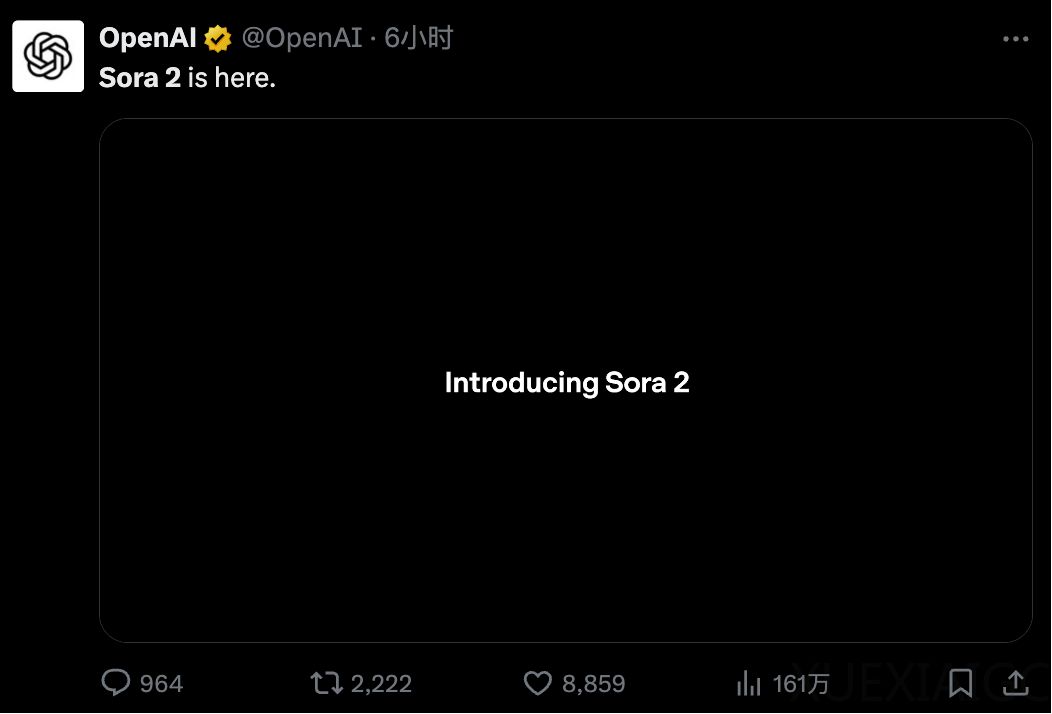Repost the tweet using retweet arrows icon
Image resolution: width=1052 pixels, height=714 pixels.
[326, 683]
